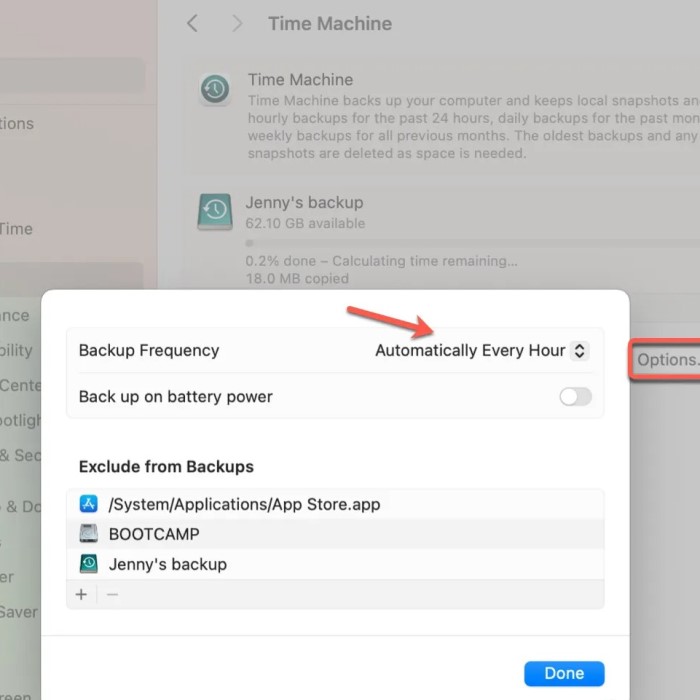Viewport: 700px width, 700px height.
Task: Click the '62.10 GB available' text
Action: [x=305, y=223]
